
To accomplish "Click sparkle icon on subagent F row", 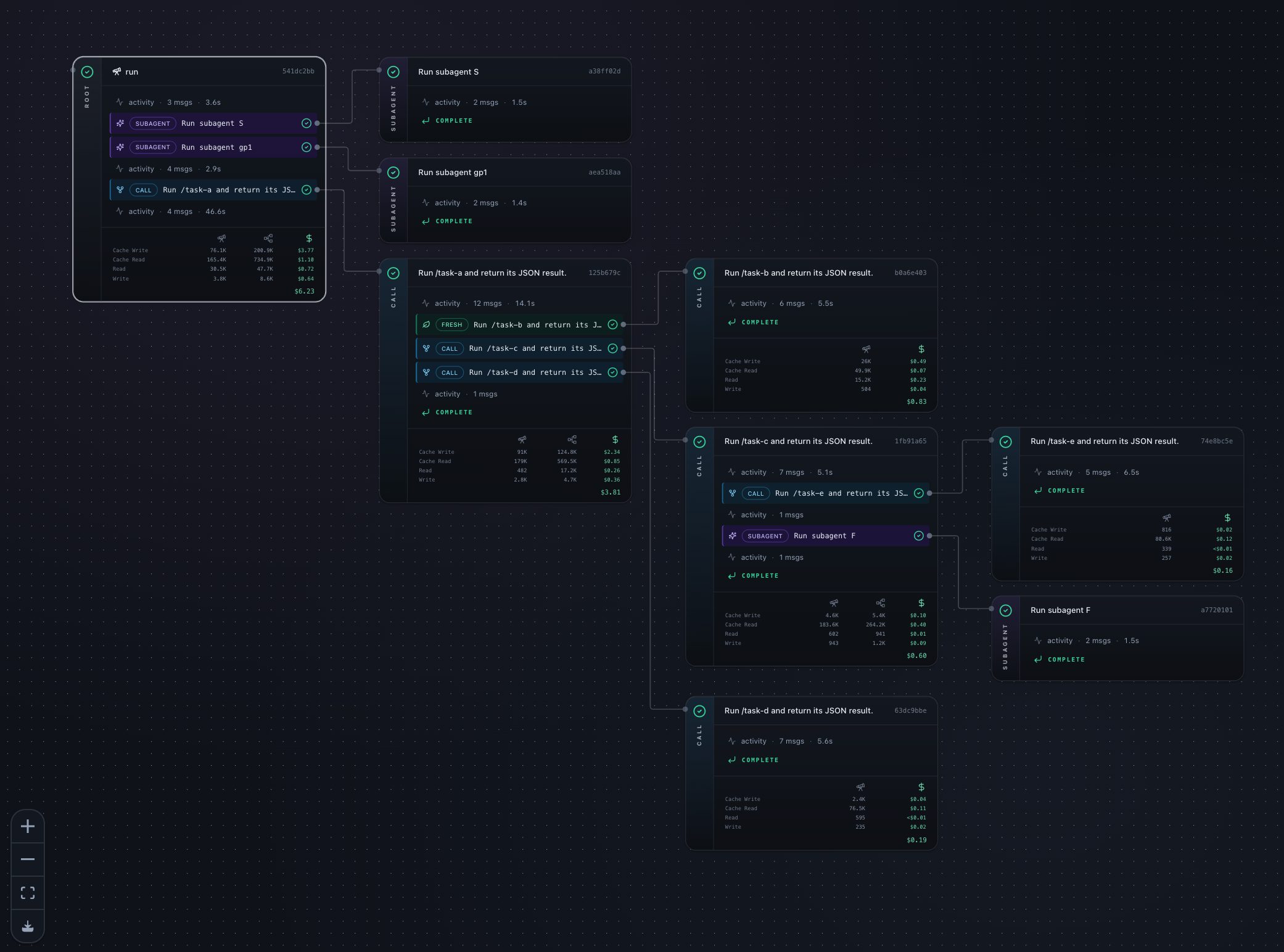I will click(x=733, y=536).
